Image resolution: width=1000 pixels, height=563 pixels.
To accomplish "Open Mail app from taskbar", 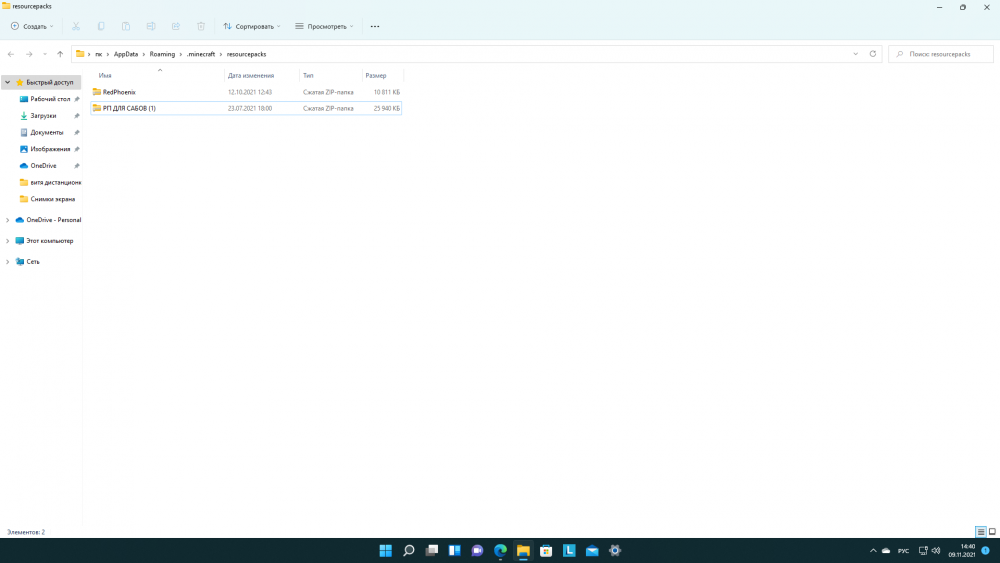I will point(592,550).
